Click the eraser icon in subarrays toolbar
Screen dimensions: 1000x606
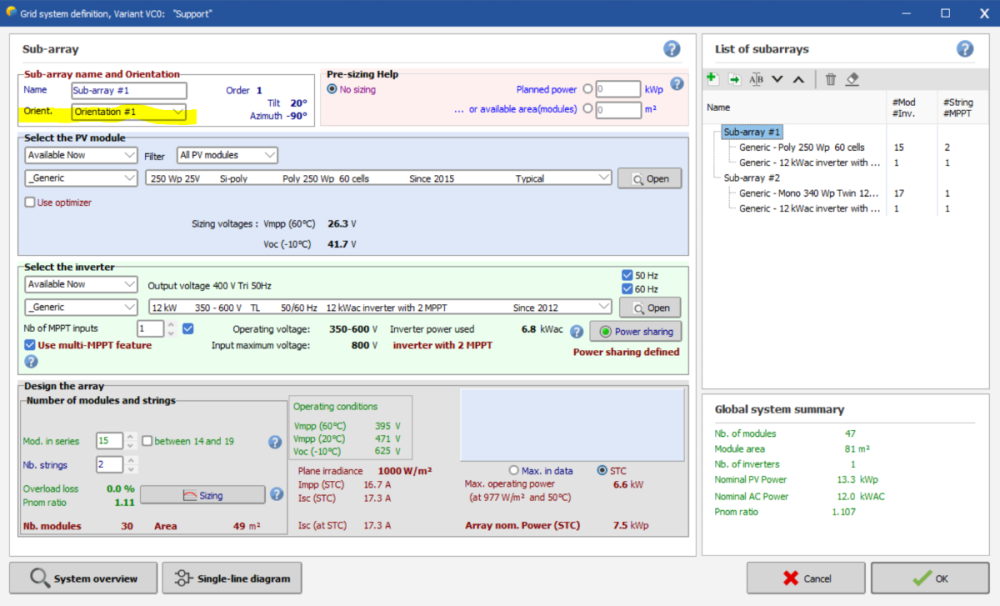click(x=852, y=79)
